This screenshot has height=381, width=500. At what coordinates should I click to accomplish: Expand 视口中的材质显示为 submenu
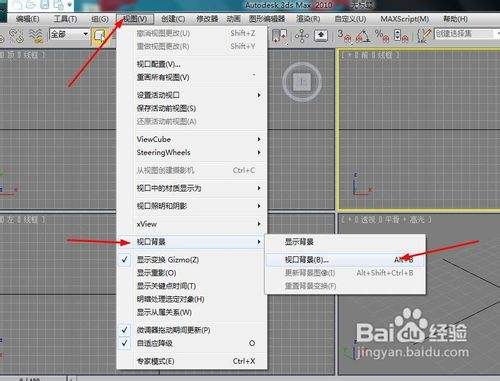click(x=192, y=188)
